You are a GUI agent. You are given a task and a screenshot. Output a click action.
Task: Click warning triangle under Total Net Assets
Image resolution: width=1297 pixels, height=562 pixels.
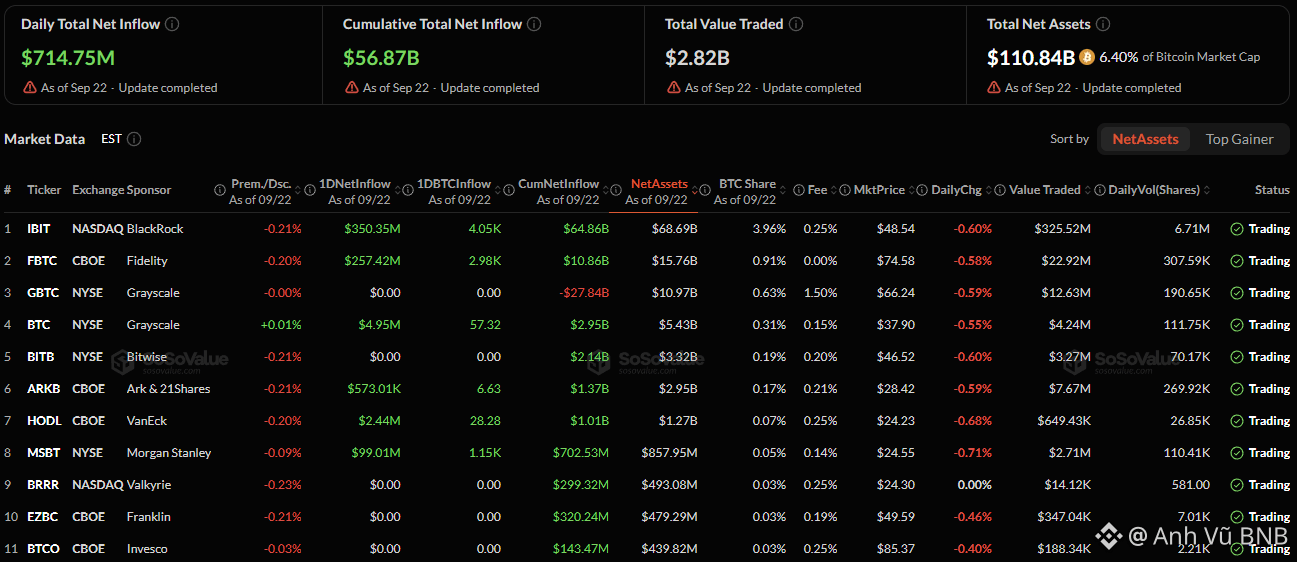tap(994, 88)
